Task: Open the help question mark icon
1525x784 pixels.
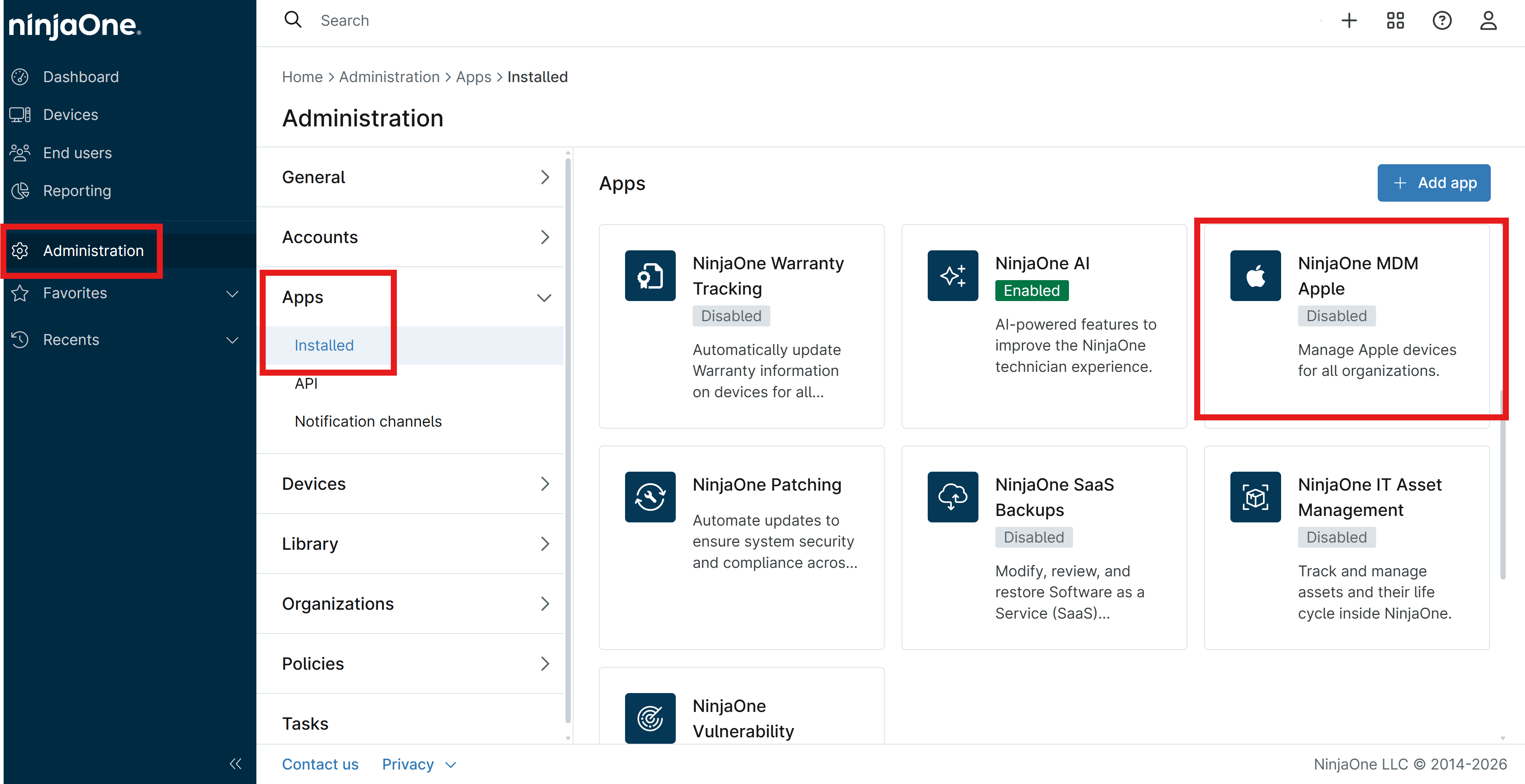Action: coord(1442,21)
